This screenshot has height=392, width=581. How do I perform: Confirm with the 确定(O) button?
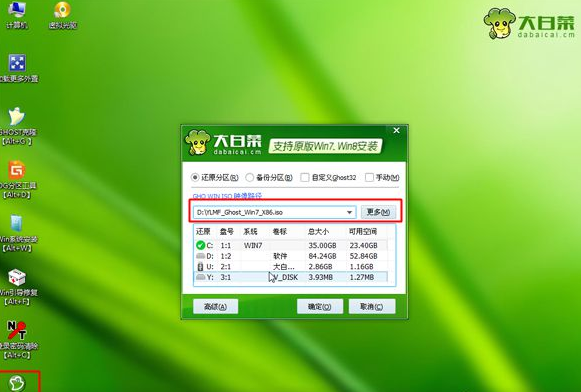320,307
